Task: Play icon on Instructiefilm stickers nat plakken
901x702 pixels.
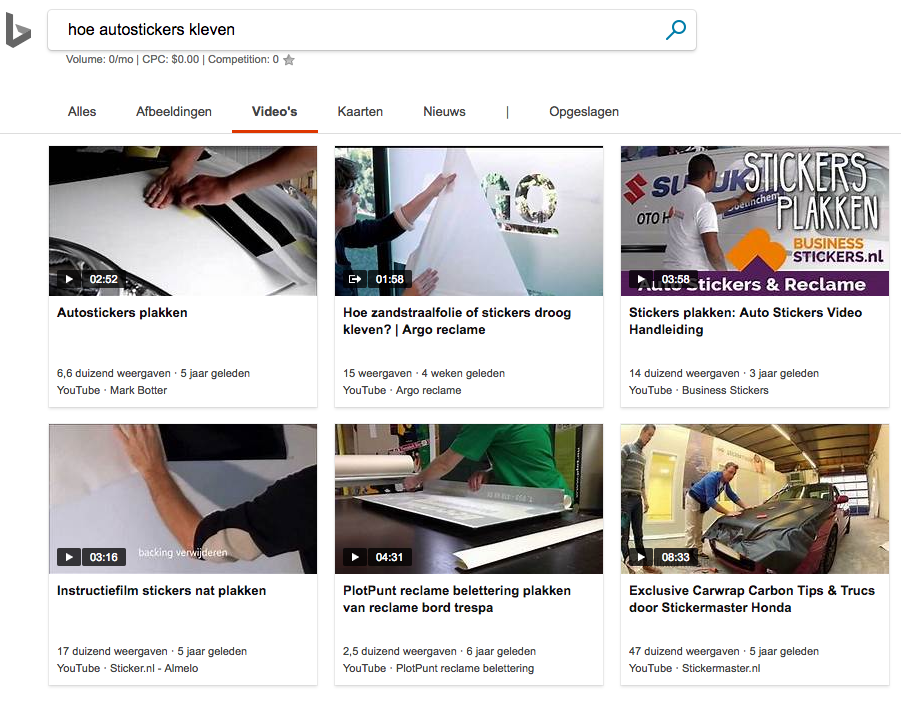Action: coord(69,557)
